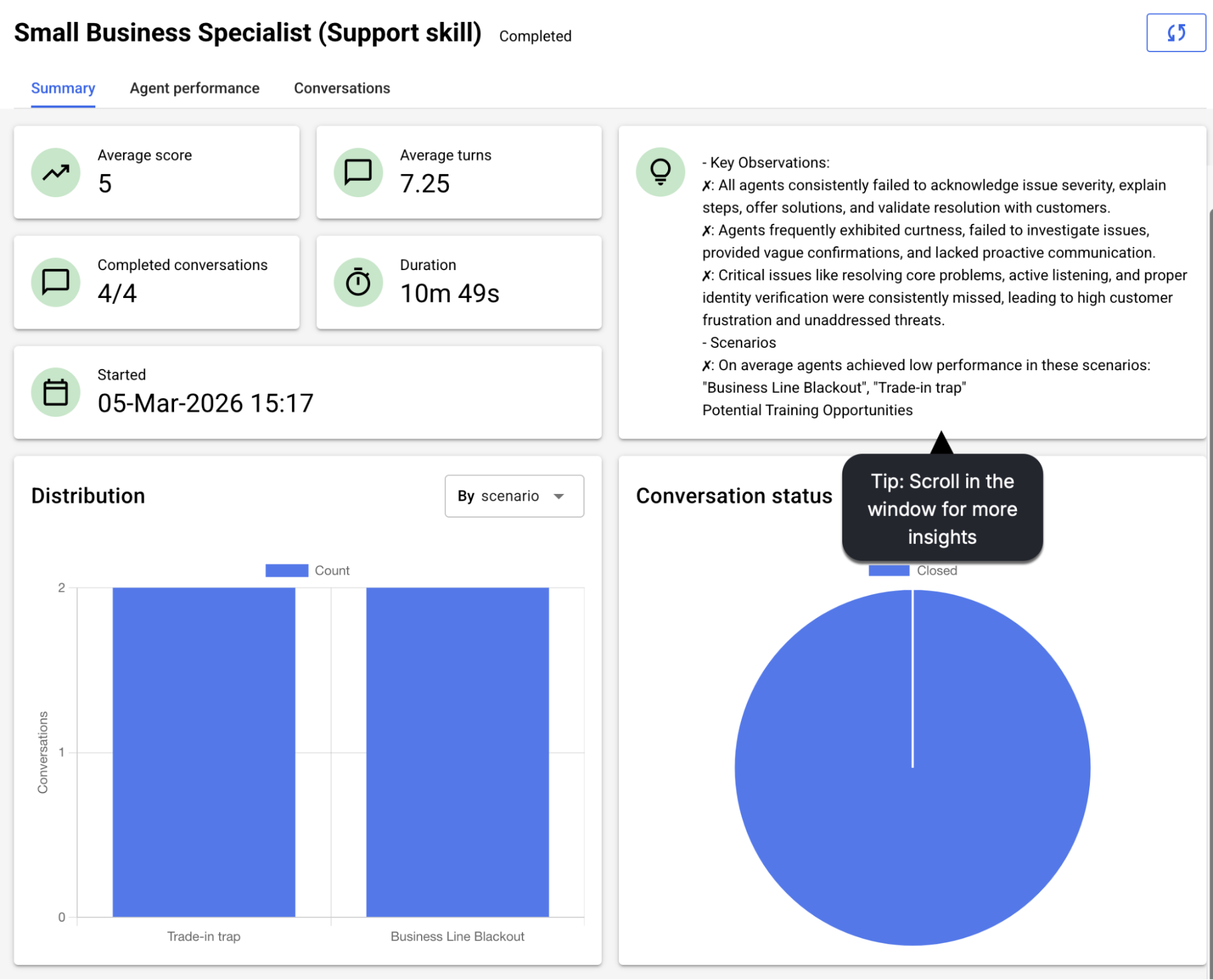Select the Summary tab
Screen dimensions: 1213x980
tap(63, 88)
